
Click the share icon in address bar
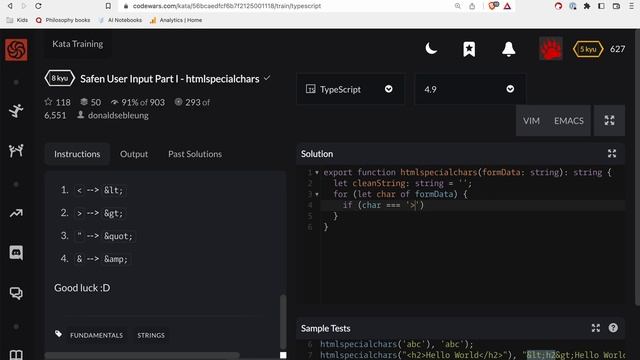coord(472,6)
